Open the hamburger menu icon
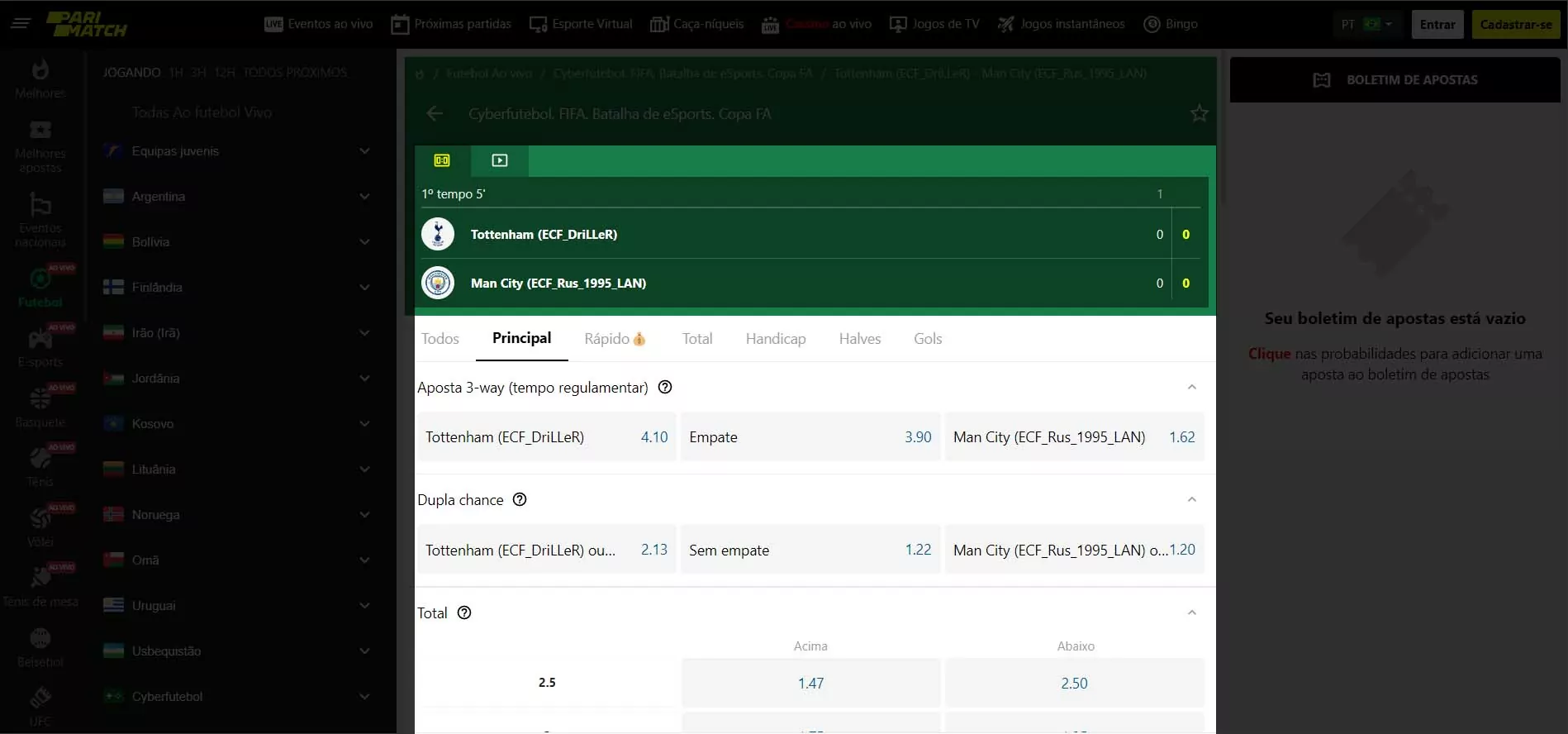The image size is (1568, 734). pos(21,24)
